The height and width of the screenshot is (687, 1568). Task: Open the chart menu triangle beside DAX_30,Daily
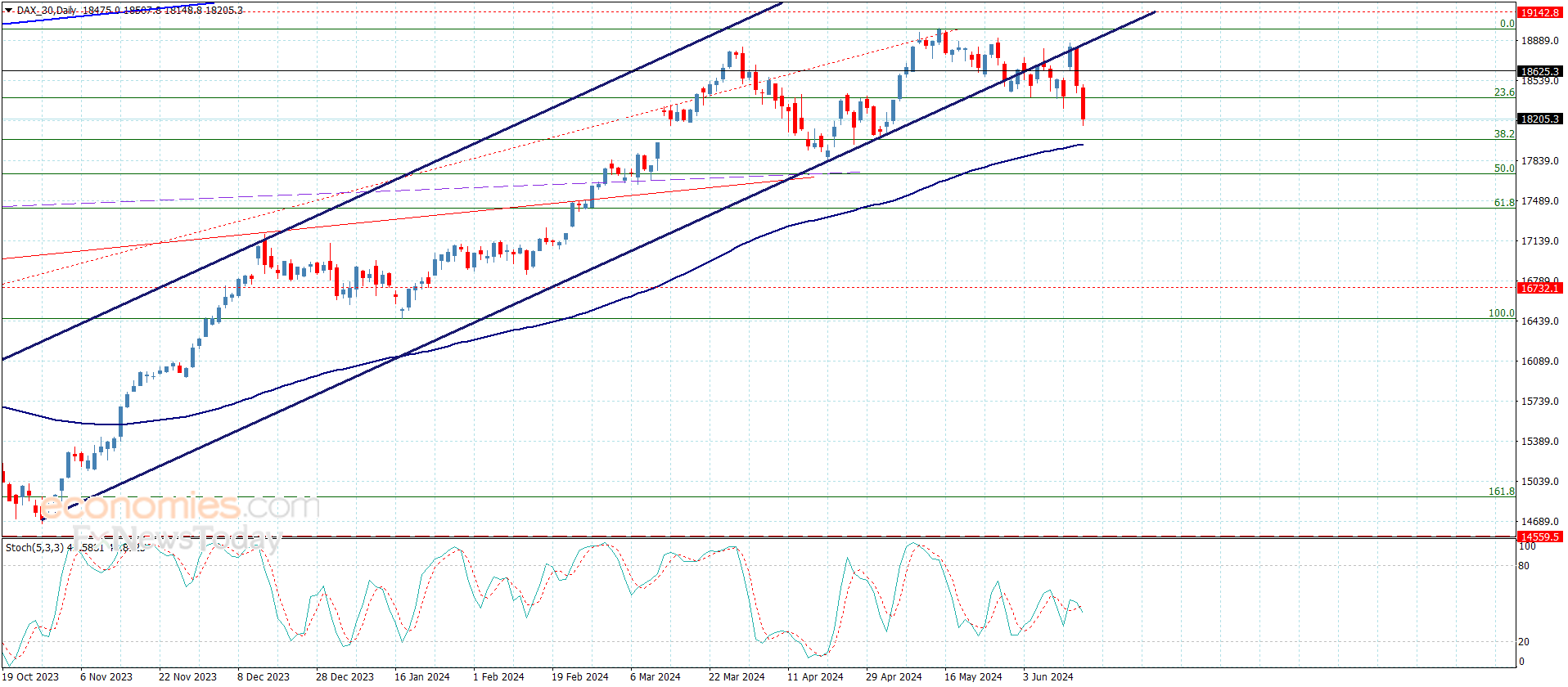(8, 11)
